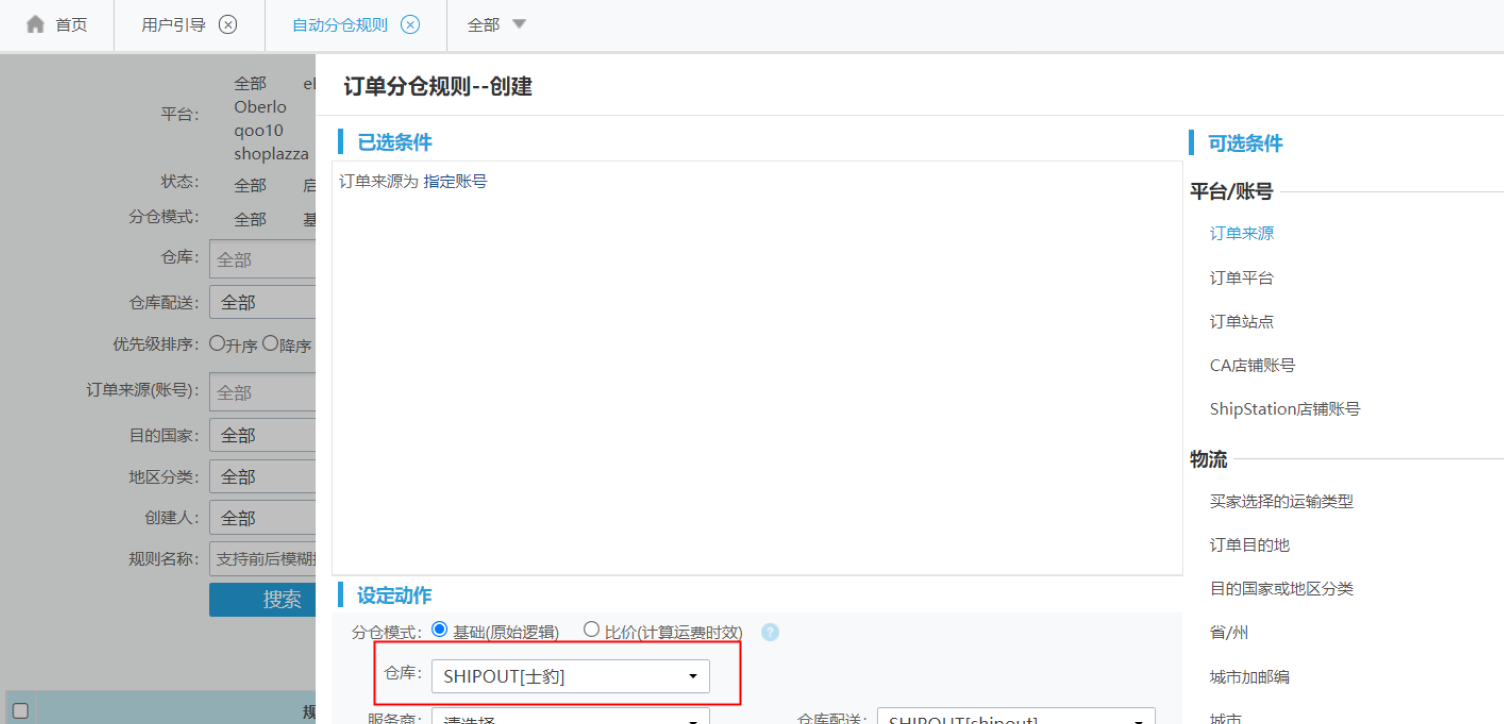Image resolution: width=1504 pixels, height=724 pixels.
Task: Open background 地区分类 全部 dropdown
Action: click(263, 477)
